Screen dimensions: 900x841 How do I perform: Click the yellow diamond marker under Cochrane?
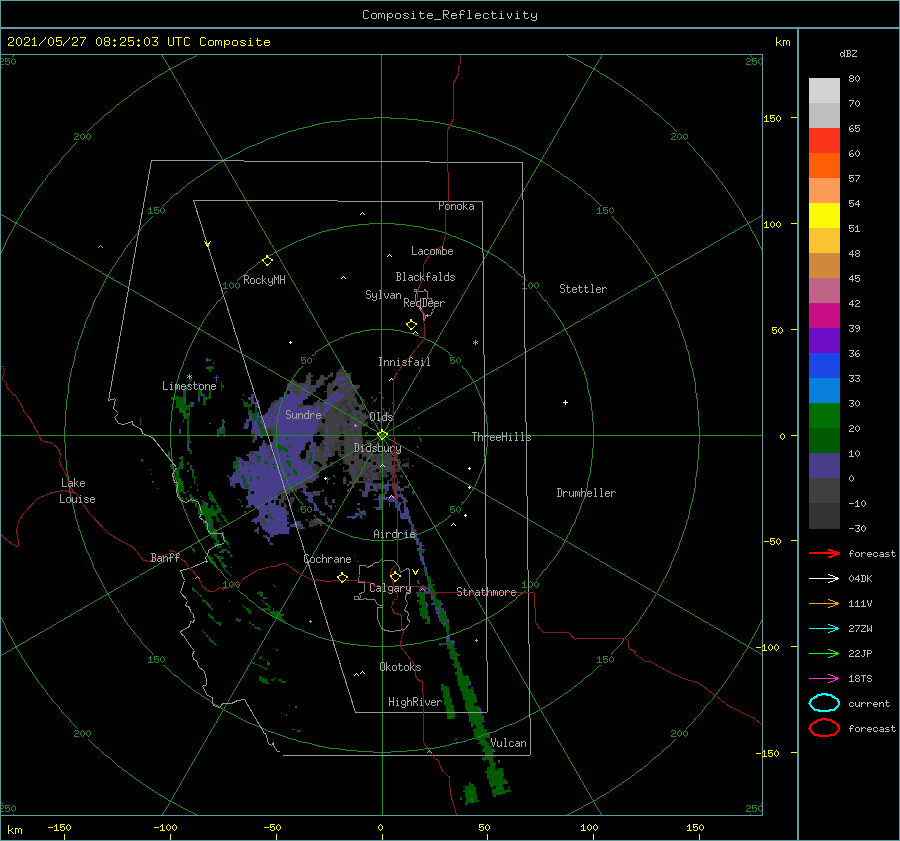click(342, 578)
